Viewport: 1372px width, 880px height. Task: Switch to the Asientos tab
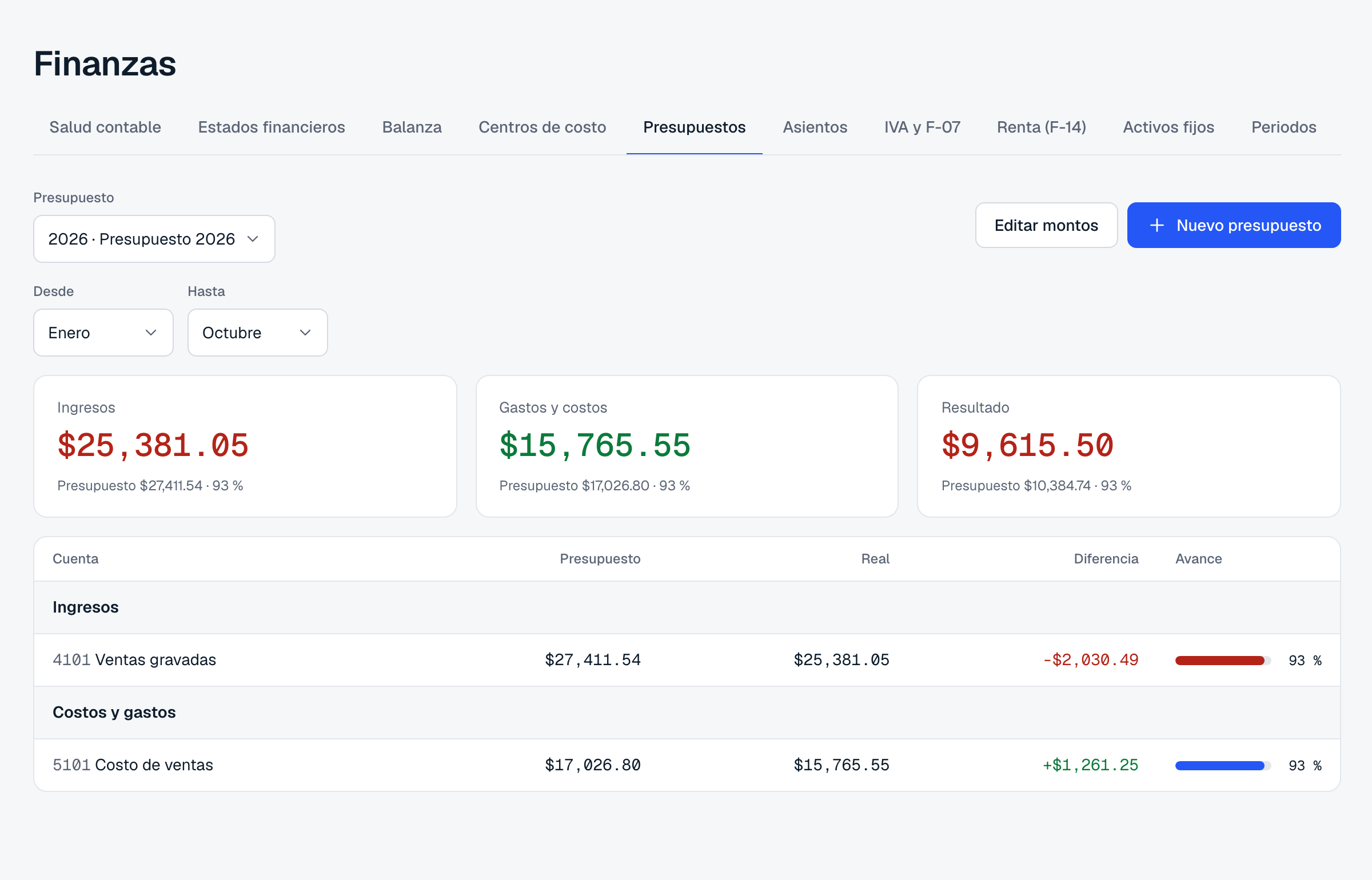click(815, 127)
